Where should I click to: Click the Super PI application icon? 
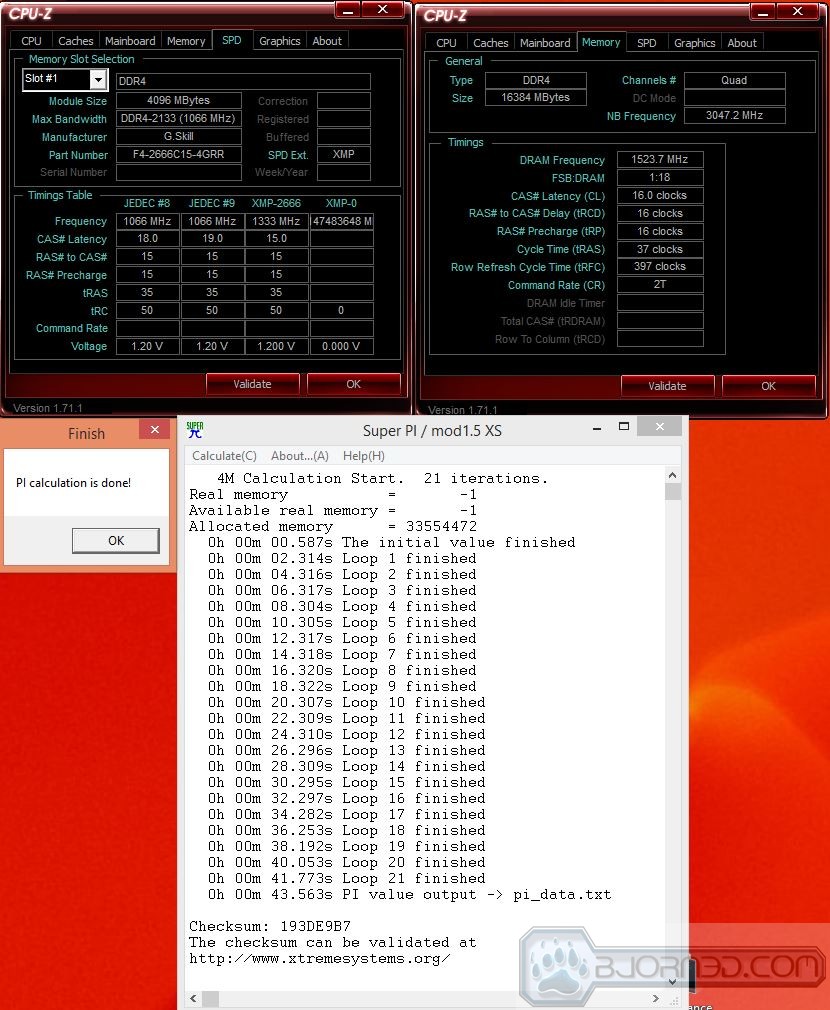pyautogui.click(x=195, y=430)
